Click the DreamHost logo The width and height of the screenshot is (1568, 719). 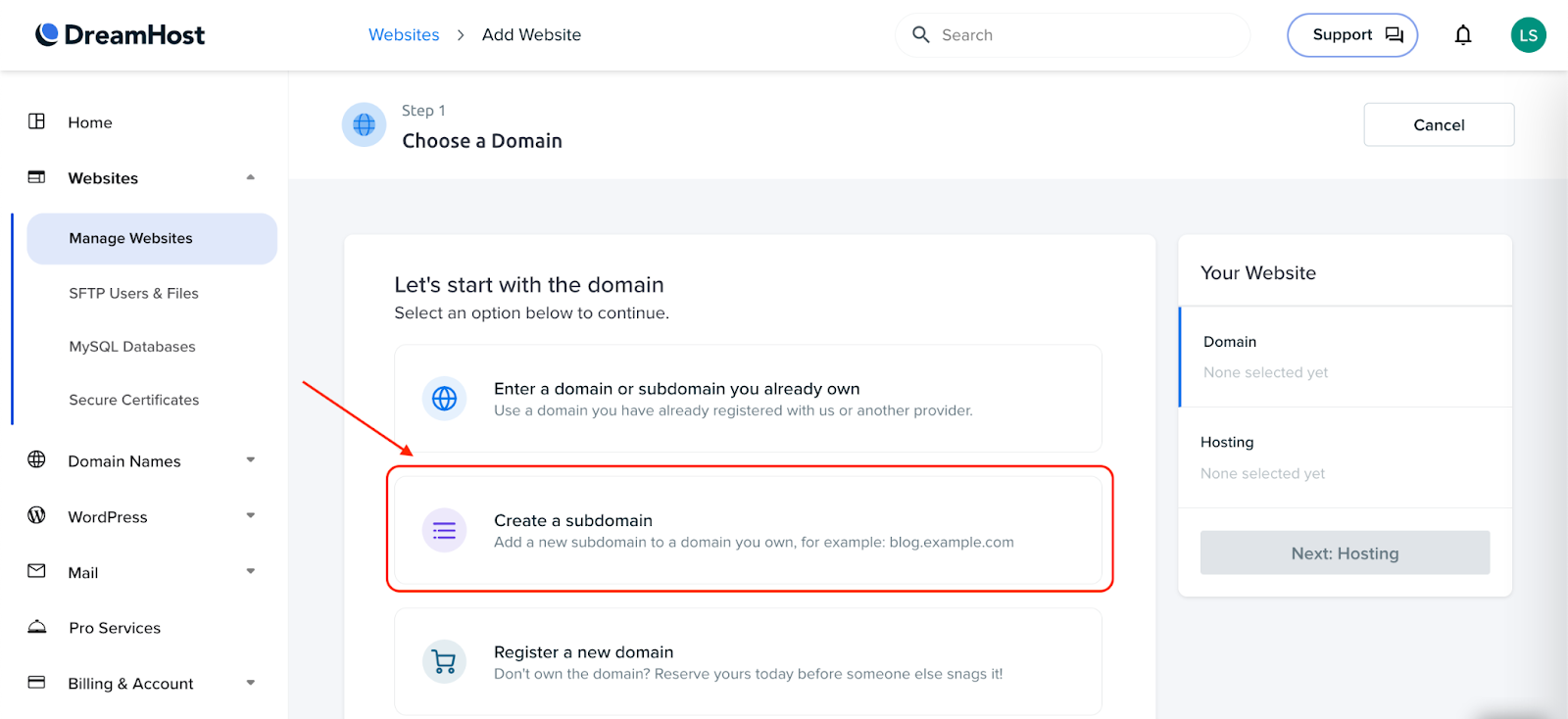(x=120, y=35)
